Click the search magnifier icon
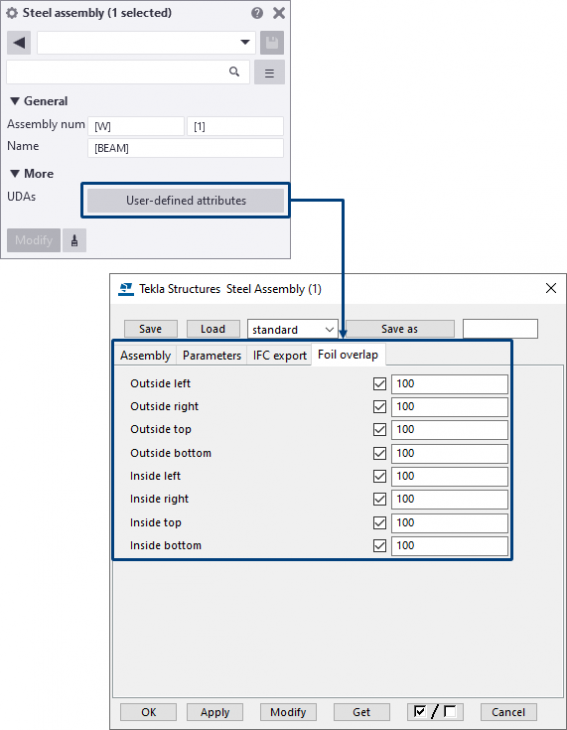The image size is (567, 730). point(234,72)
